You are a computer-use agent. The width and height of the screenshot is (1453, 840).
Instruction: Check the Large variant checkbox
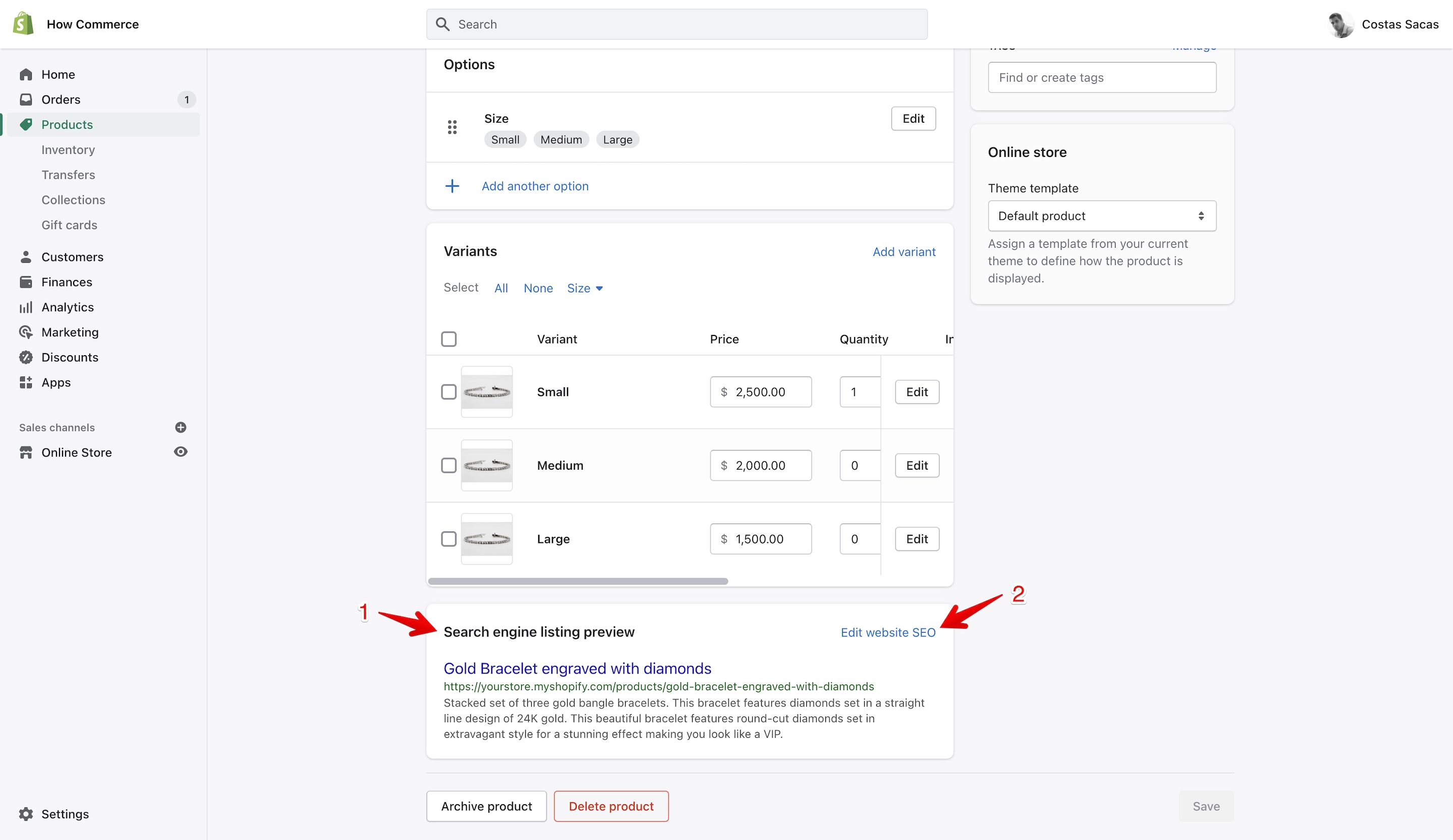click(x=449, y=539)
